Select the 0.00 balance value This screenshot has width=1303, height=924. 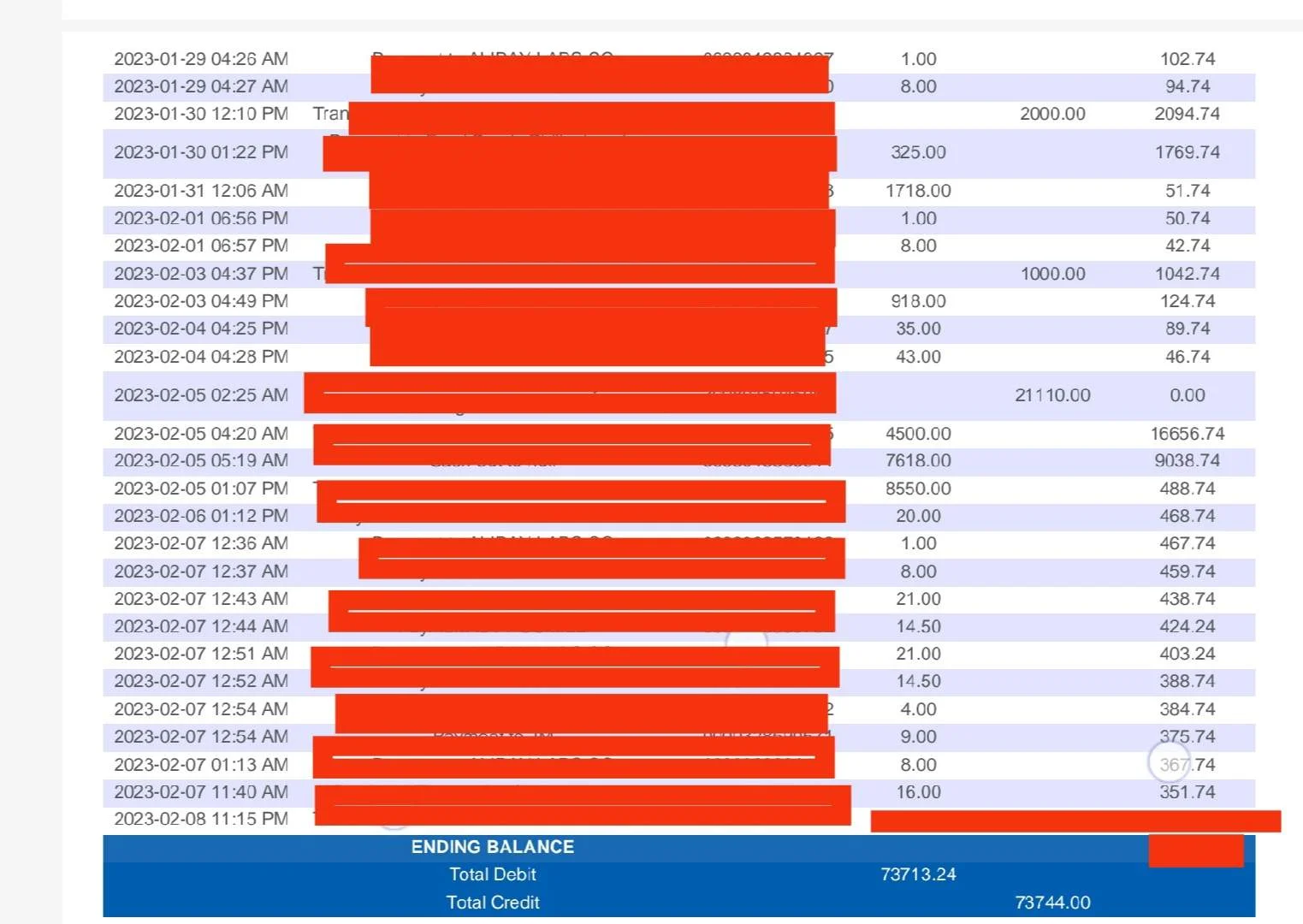pos(1188,395)
